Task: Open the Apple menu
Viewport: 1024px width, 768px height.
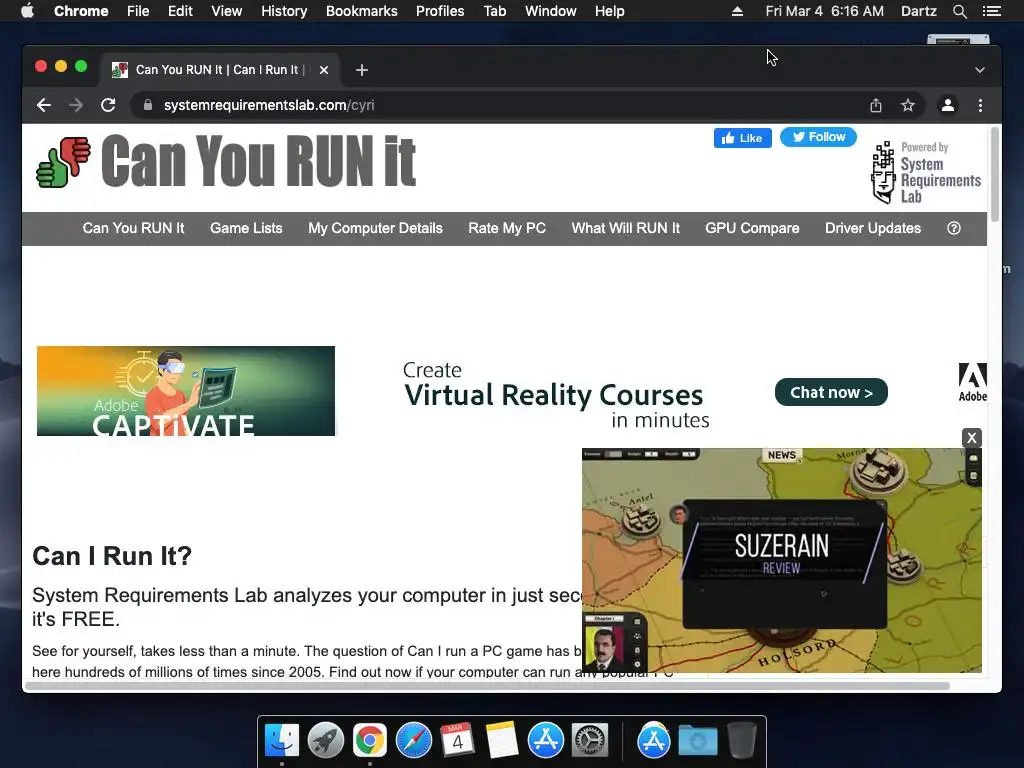Action: click(x=27, y=11)
